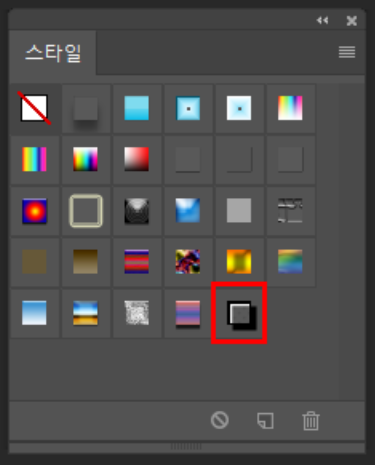Apply the multicolor abstract pattern style

point(188,262)
